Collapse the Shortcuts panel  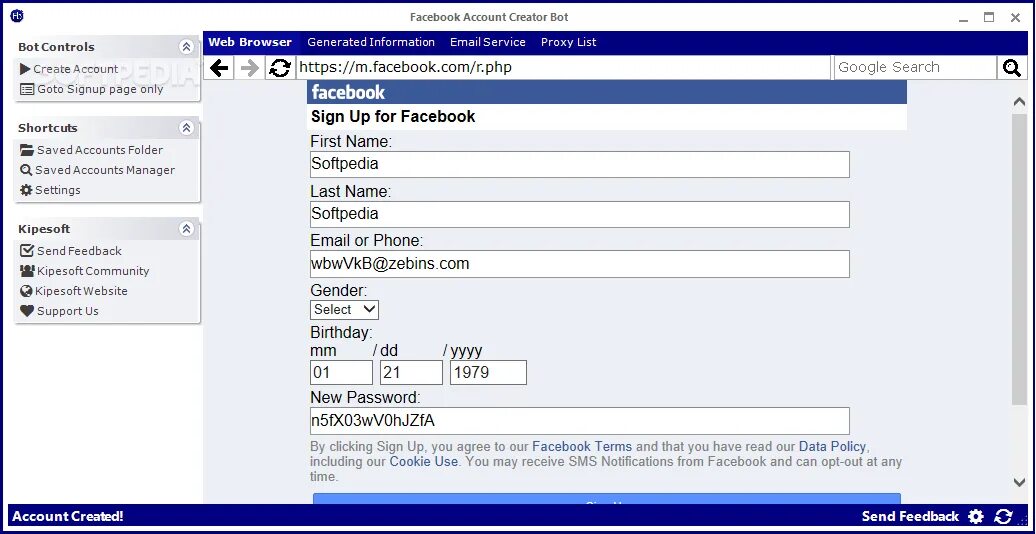[186, 128]
